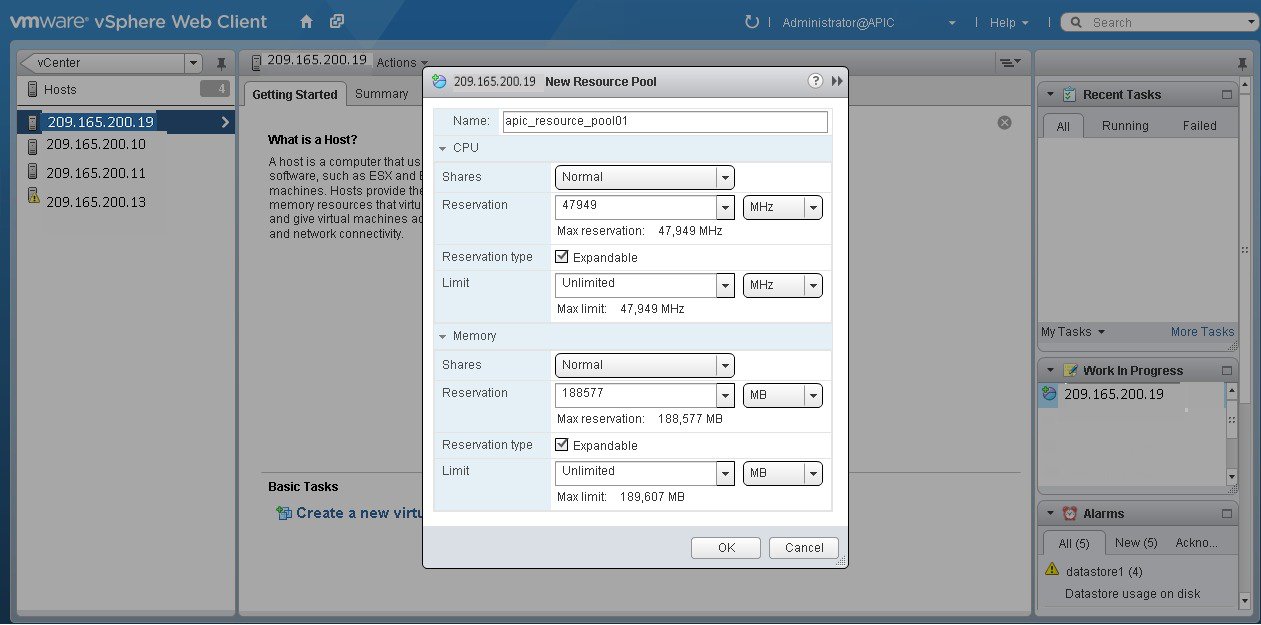The width and height of the screenshot is (1261, 625).
Task: Click the resource pool Name field
Action: pos(665,122)
